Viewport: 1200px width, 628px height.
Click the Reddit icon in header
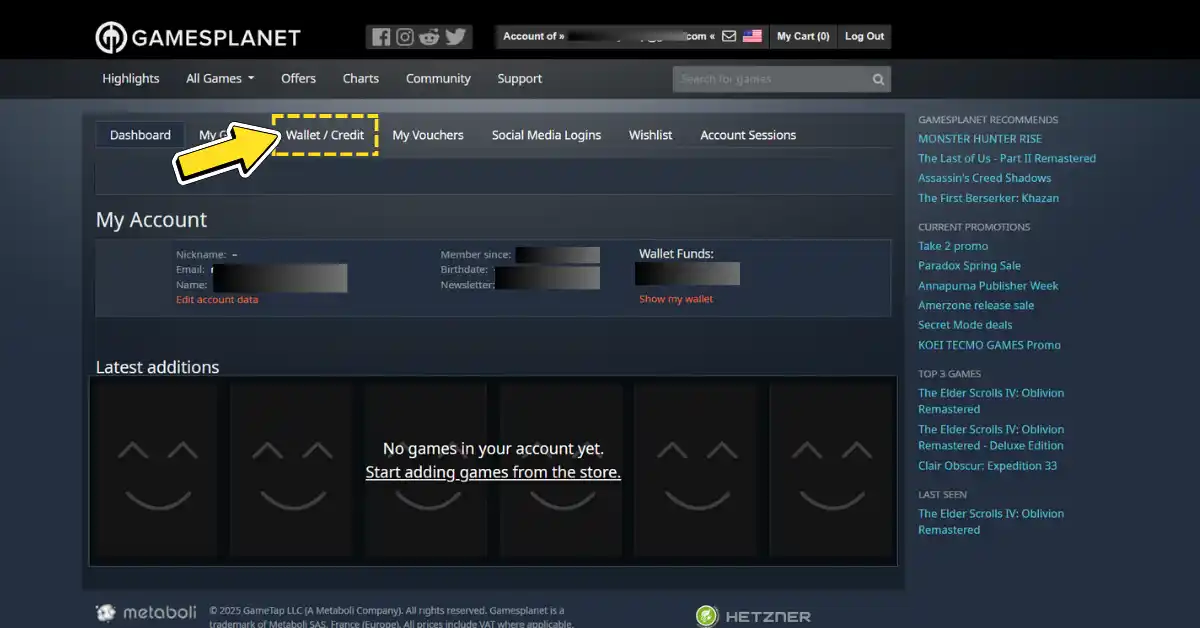point(430,37)
